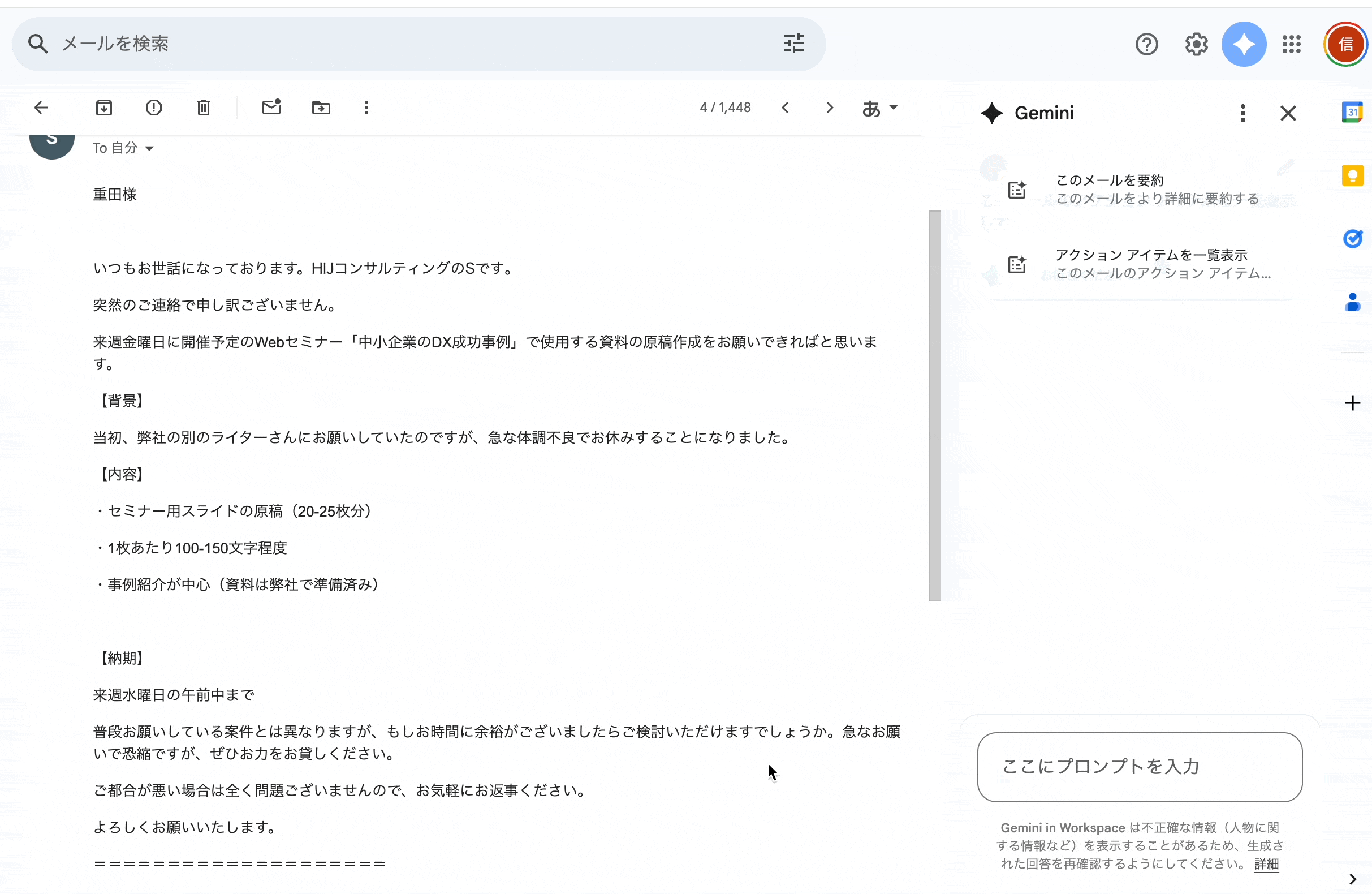Open advanced search options
The height and width of the screenshot is (894, 1372).
(x=793, y=42)
